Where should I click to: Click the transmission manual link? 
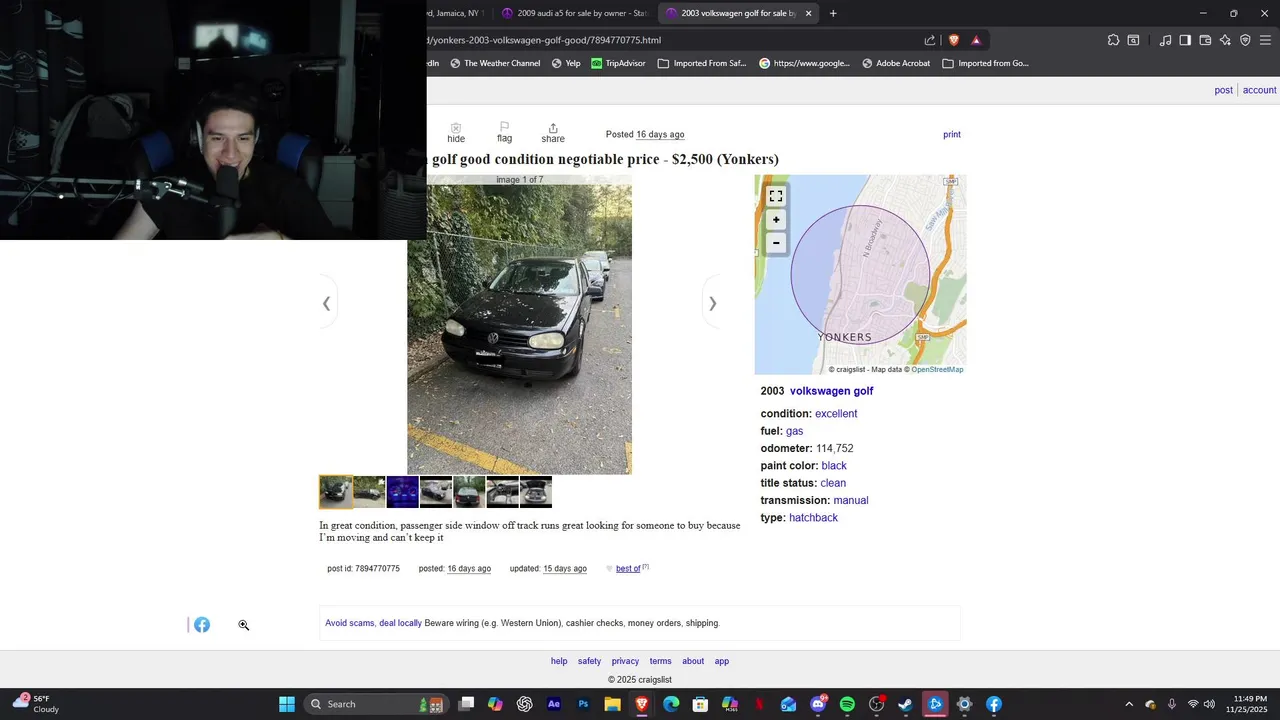pos(851,500)
